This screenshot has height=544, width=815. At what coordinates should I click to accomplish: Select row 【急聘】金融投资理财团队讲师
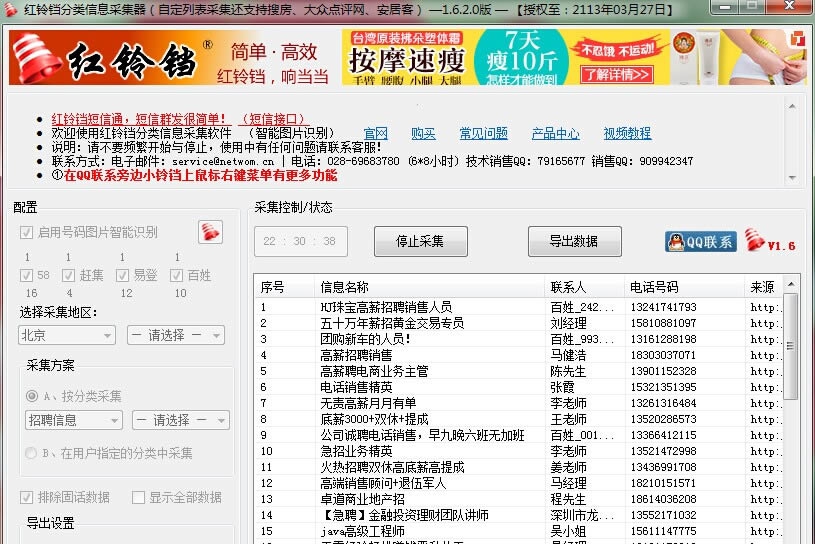(x=518, y=515)
